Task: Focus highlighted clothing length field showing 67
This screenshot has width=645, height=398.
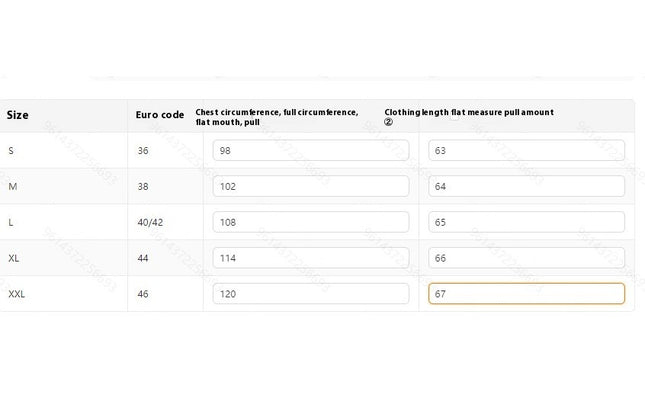Action: point(527,294)
